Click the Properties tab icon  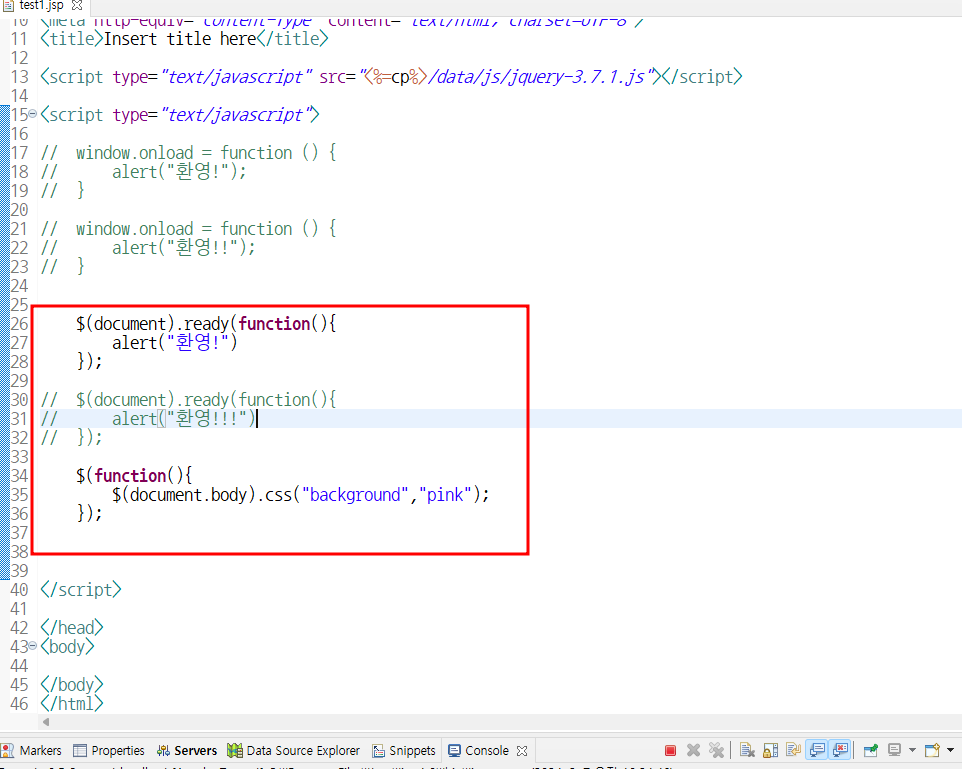click(x=80, y=751)
